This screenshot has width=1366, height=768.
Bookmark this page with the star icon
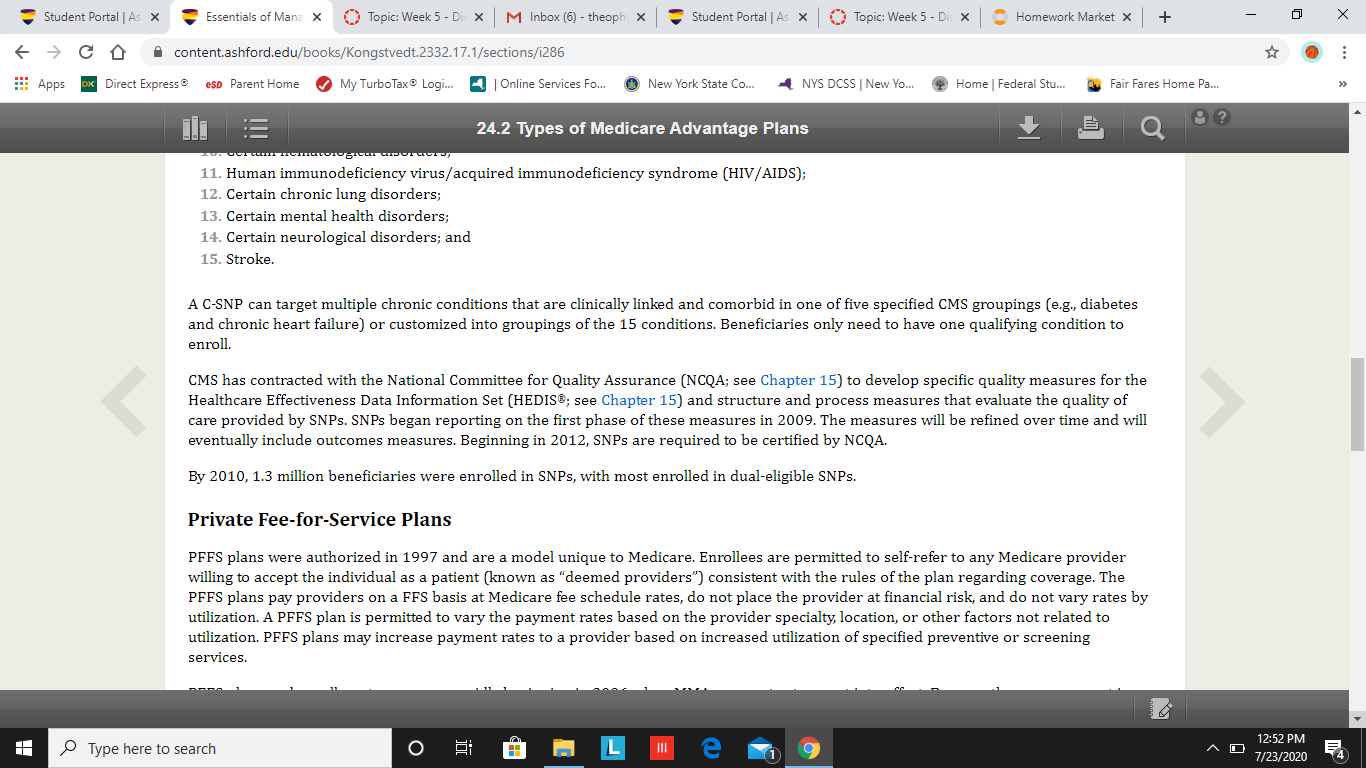tap(1272, 52)
